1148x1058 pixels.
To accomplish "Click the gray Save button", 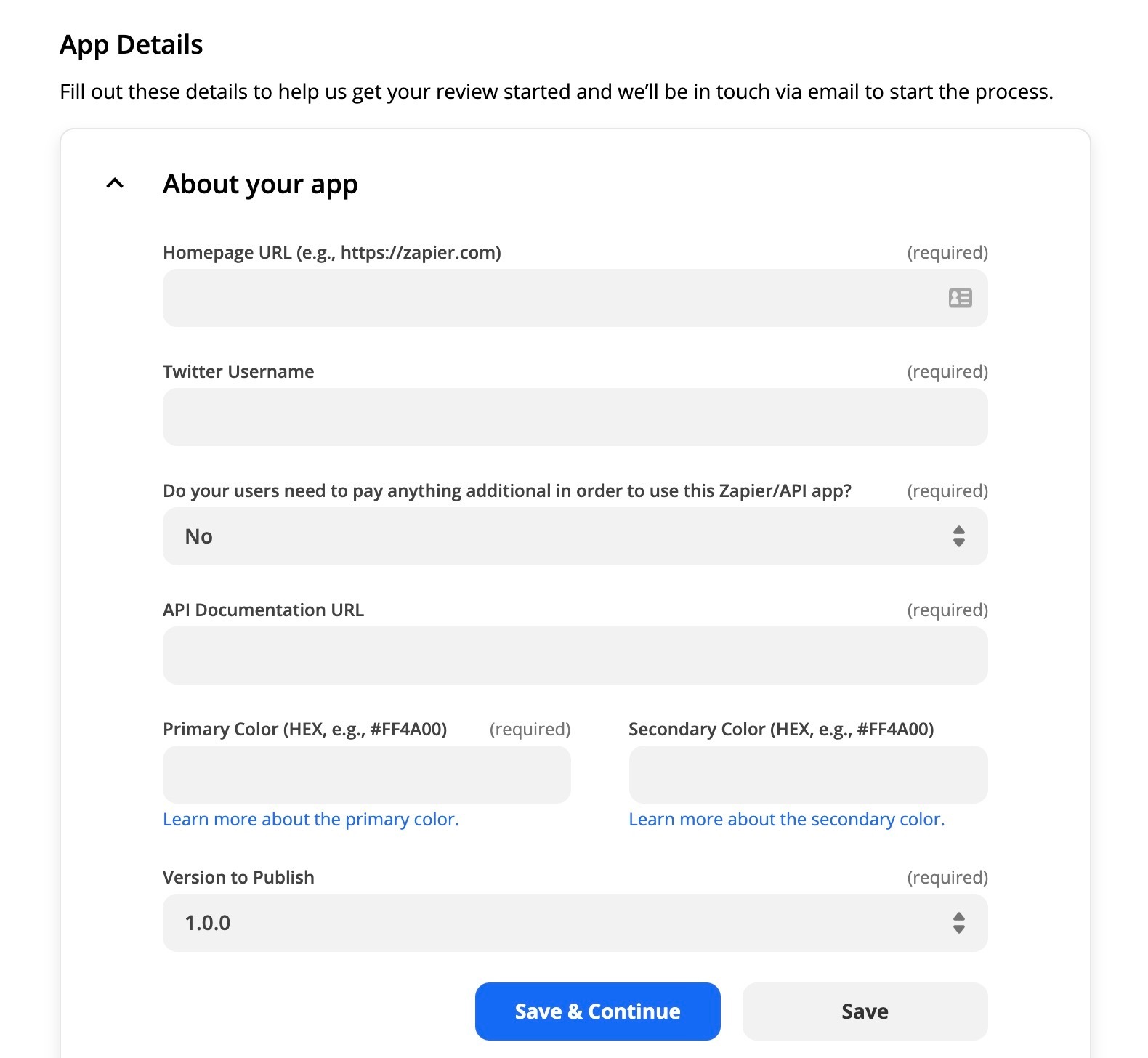I will click(865, 1011).
